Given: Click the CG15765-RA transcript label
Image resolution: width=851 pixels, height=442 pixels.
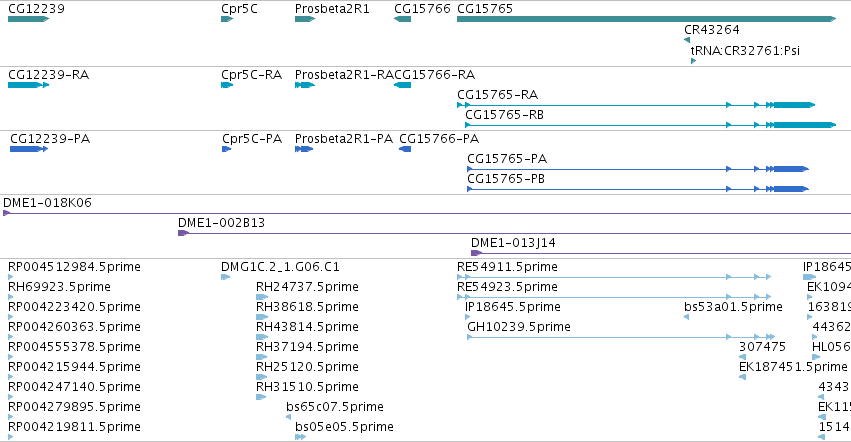Looking at the screenshot, I should click(498, 95).
